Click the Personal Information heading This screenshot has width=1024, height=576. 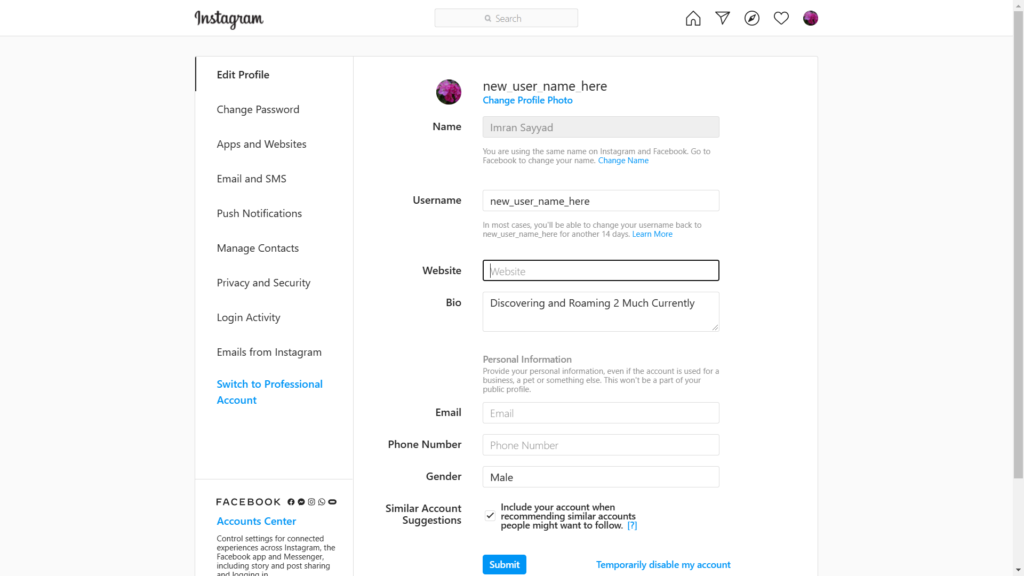pos(527,359)
